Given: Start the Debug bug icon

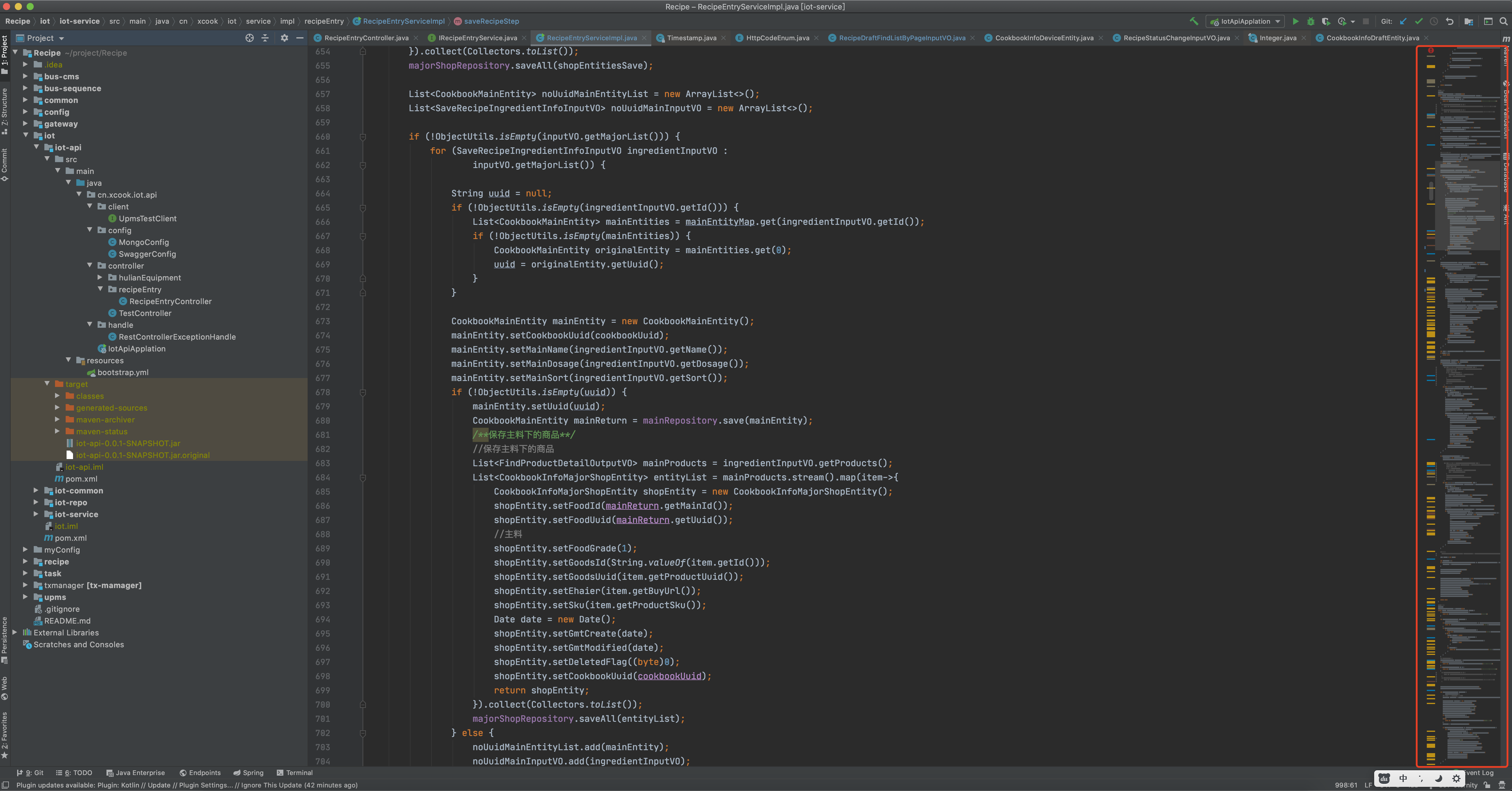Looking at the screenshot, I should tap(1311, 21).
